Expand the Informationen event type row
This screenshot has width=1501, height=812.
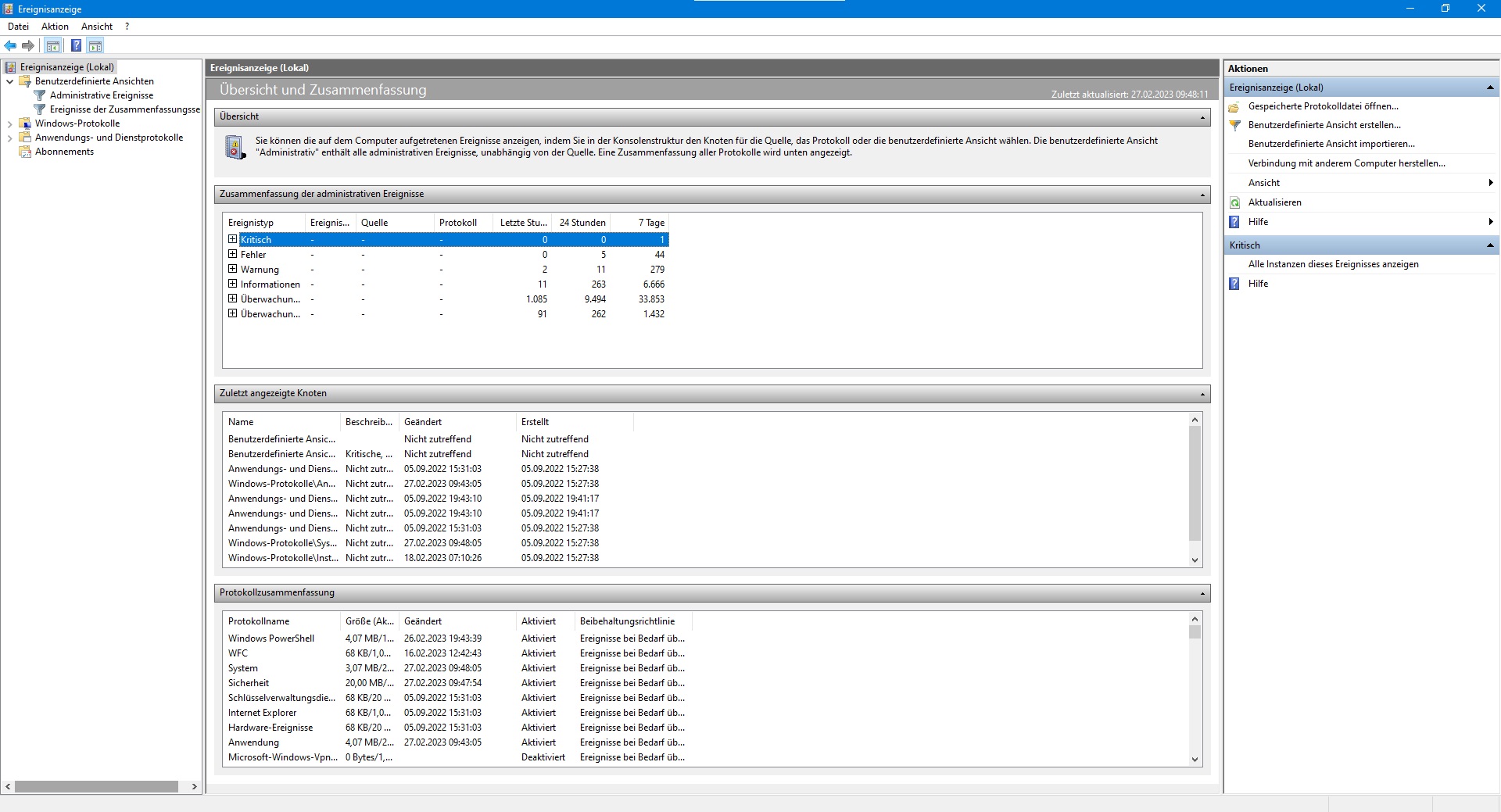click(x=232, y=284)
